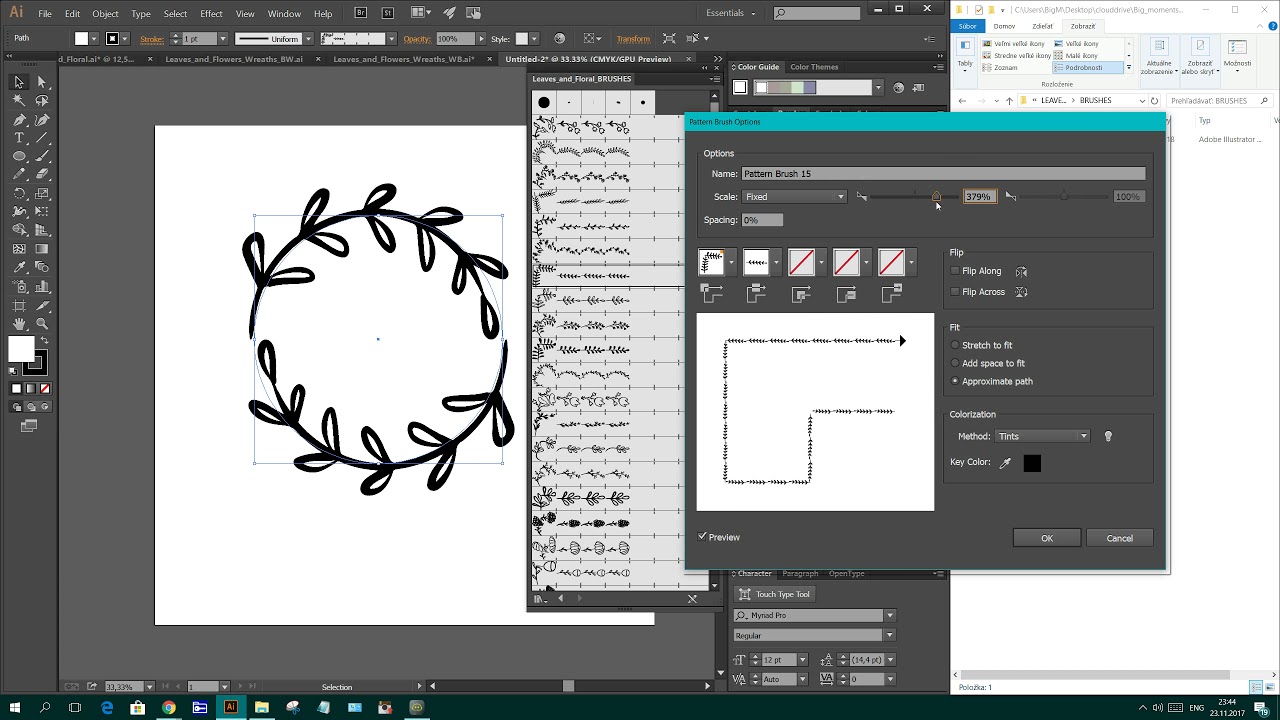Select the Pen tool
Screen dimensions: 1280x720
[19, 120]
